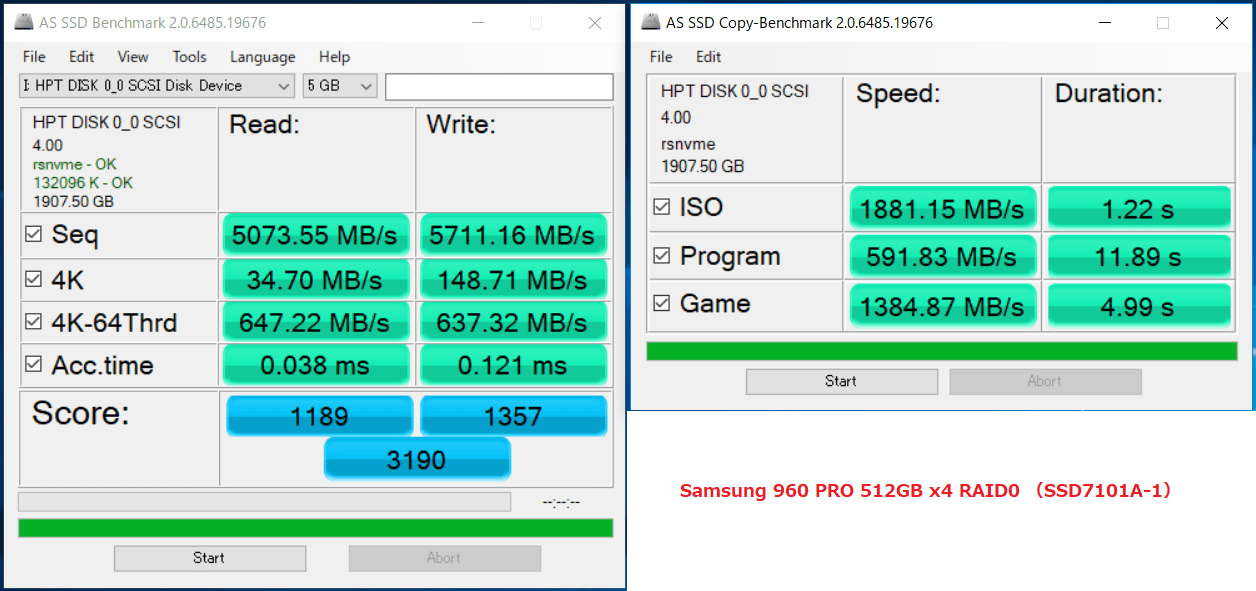
Task: Click the Speed: column header
Action: 898,94
